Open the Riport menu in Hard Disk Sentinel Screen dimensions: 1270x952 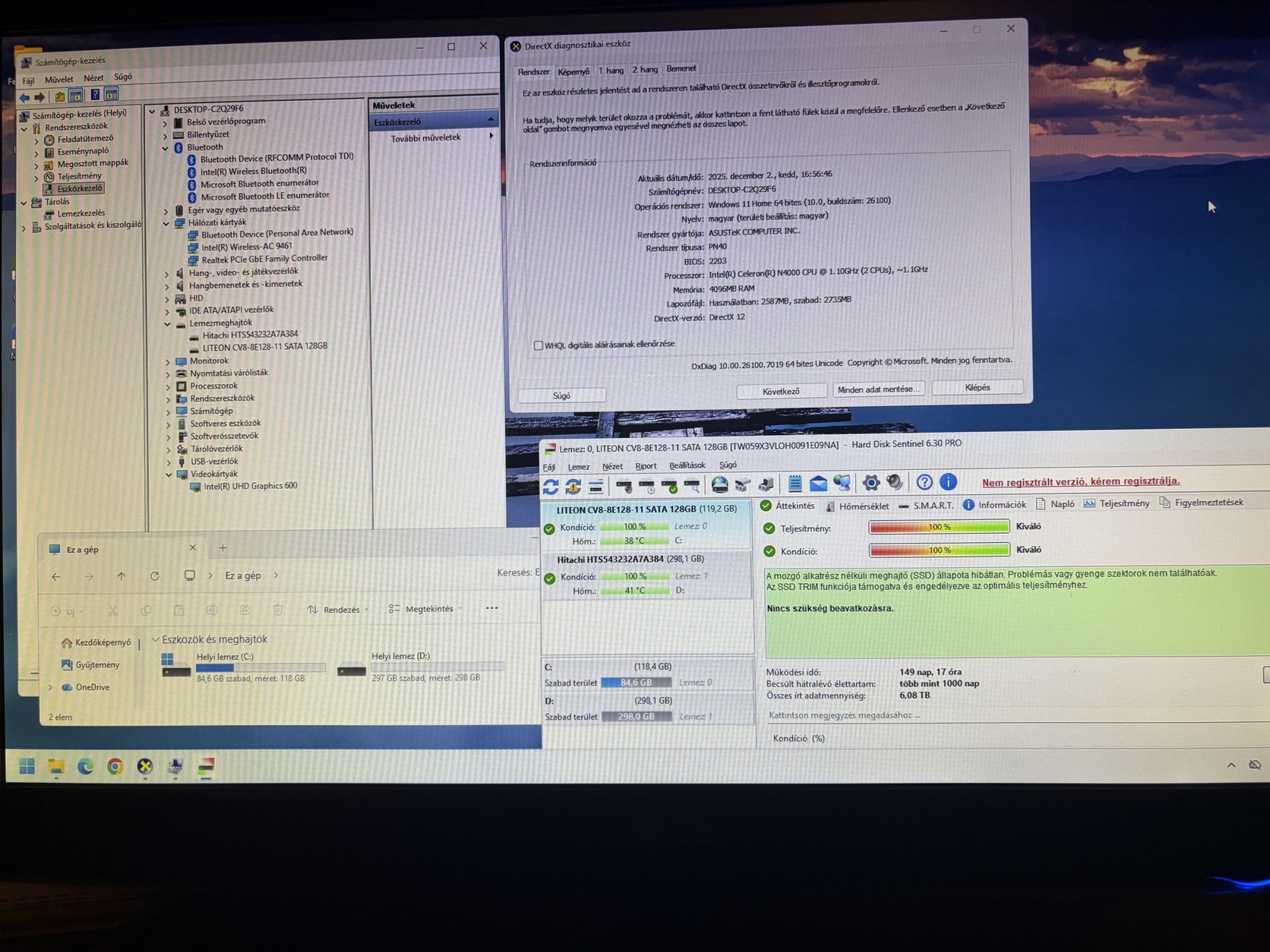(646, 466)
